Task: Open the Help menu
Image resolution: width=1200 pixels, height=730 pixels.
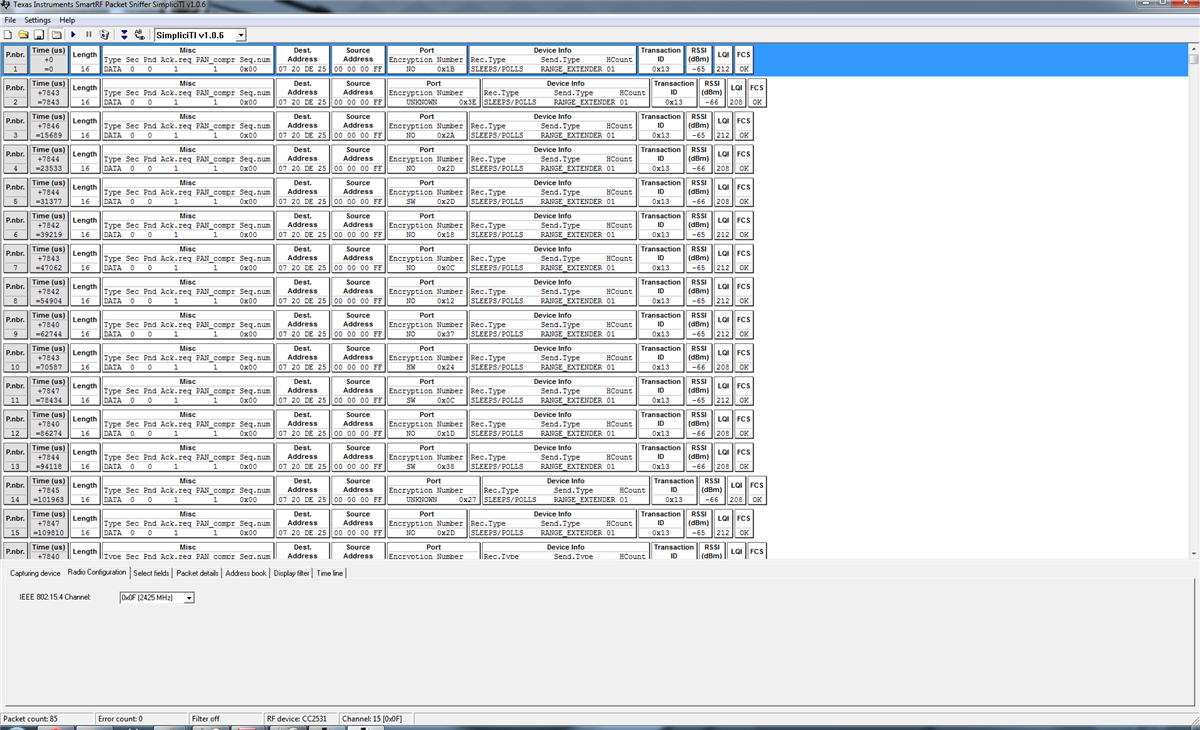Action: tap(67, 20)
